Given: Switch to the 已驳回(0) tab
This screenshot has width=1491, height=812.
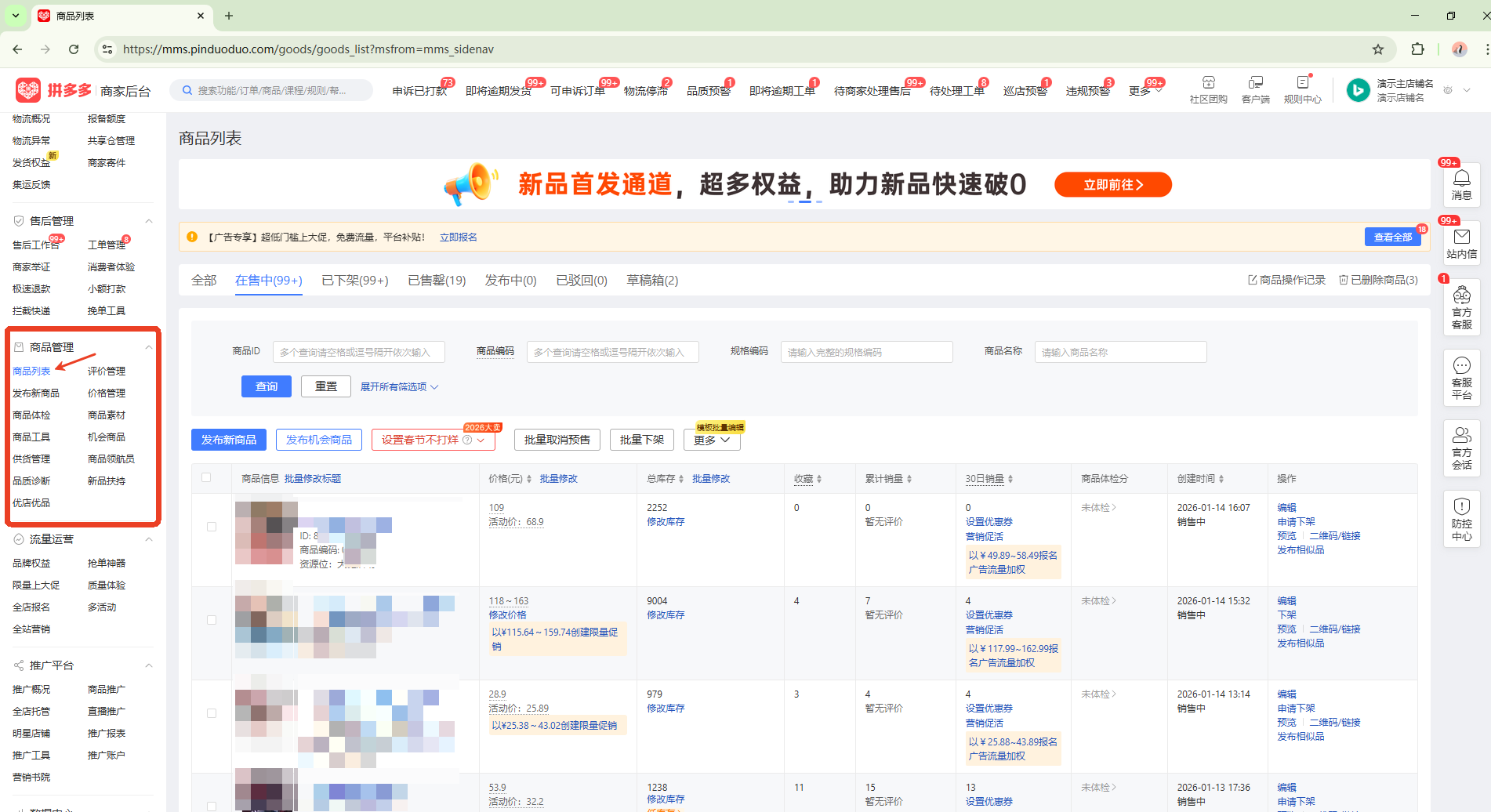Looking at the screenshot, I should tap(582, 281).
